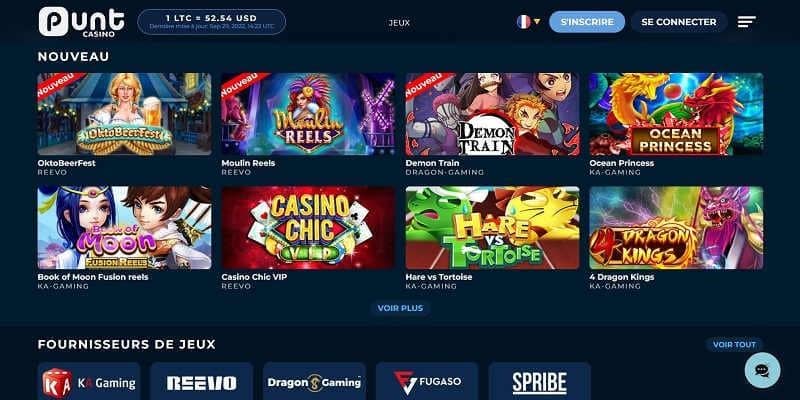800x400 pixels.
Task: Click the SE CONNECTER login button
Action: [679, 22]
